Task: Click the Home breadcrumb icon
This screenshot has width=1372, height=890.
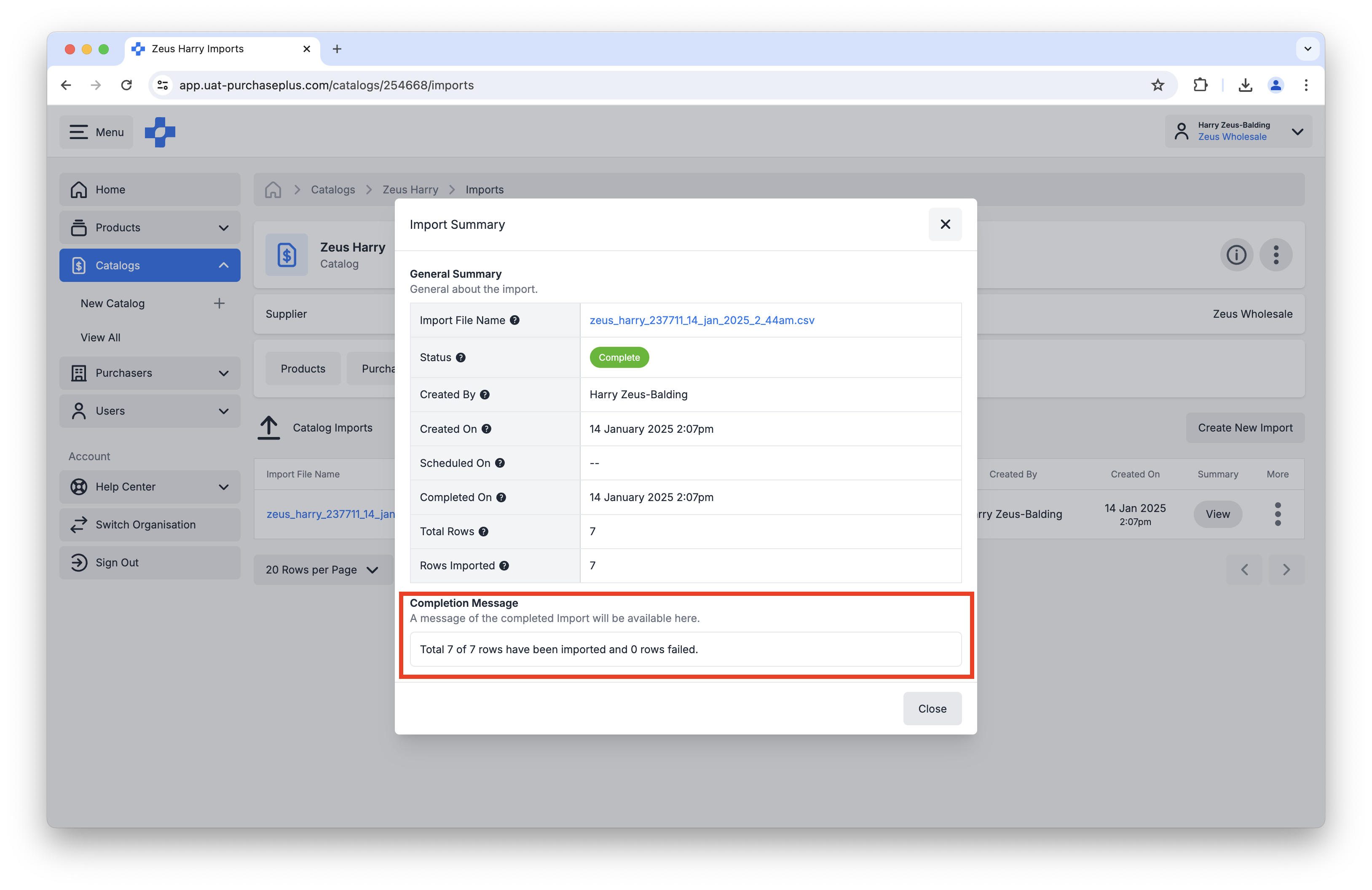Action: [x=273, y=190]
